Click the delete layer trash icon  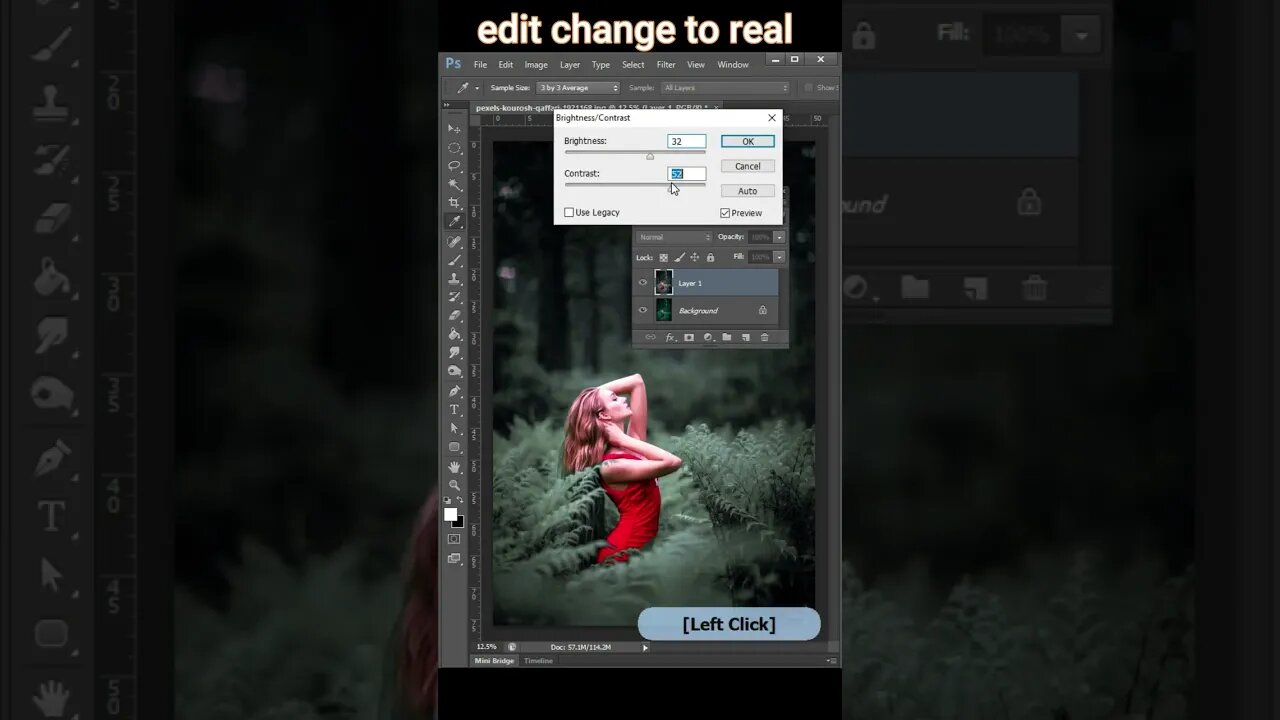coord(765,337)
